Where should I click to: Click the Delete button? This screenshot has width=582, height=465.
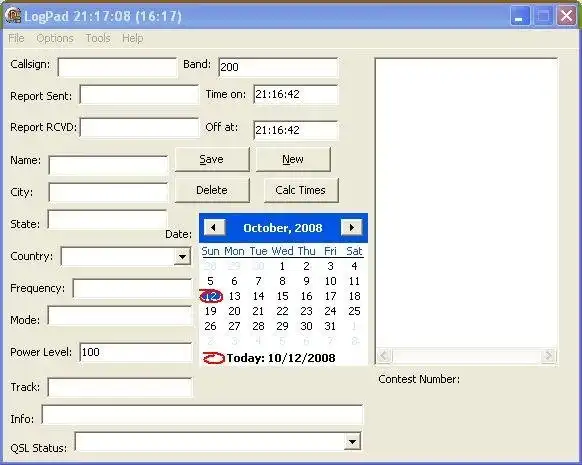tap(212, 190)
